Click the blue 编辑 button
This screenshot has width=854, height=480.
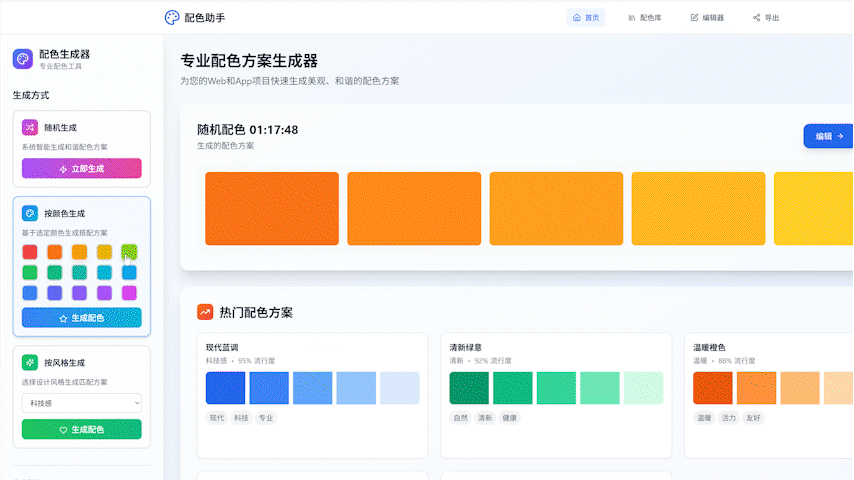point(828,136)
